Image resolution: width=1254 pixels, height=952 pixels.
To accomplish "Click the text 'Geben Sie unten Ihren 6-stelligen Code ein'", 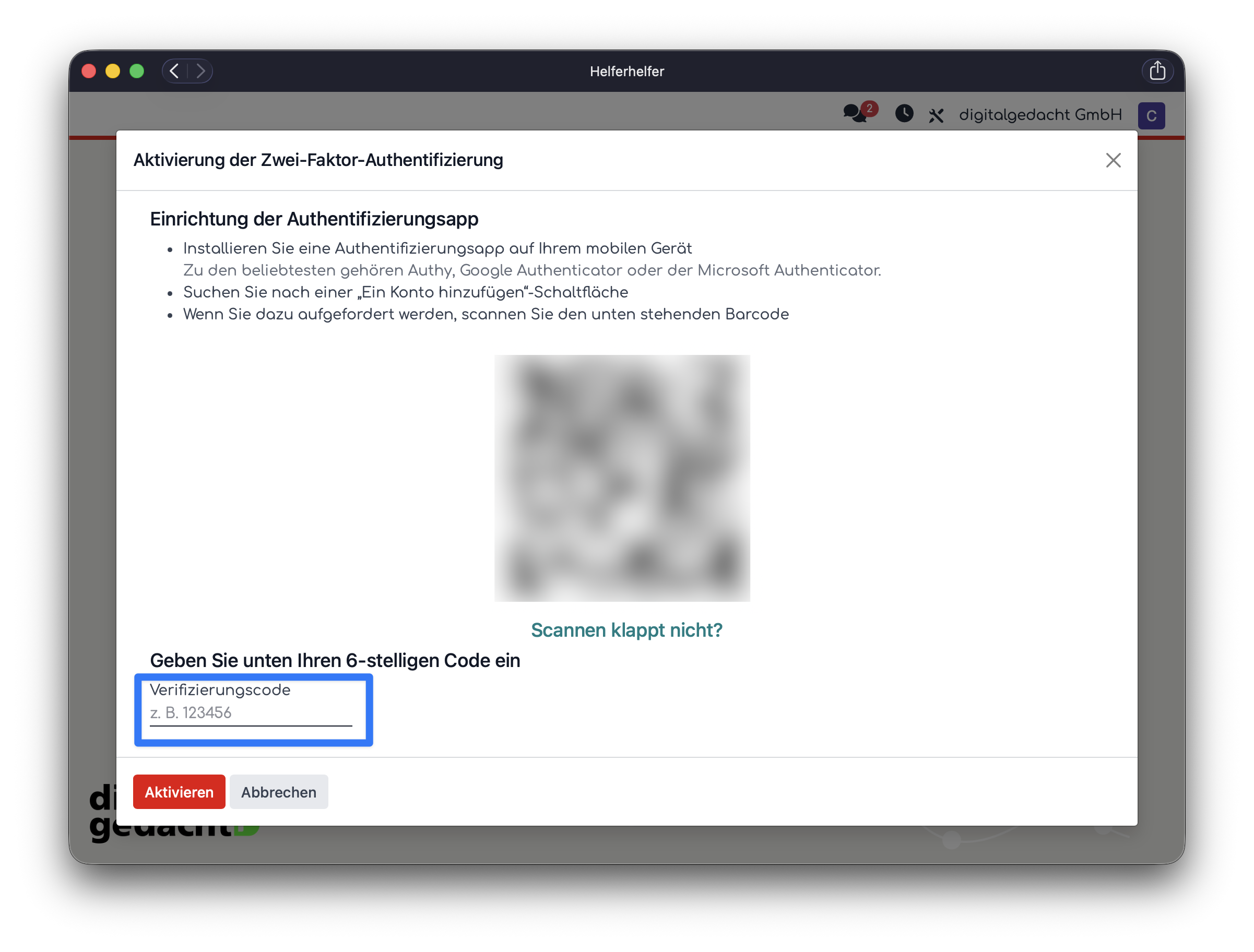I will click(x=335, y=661).
